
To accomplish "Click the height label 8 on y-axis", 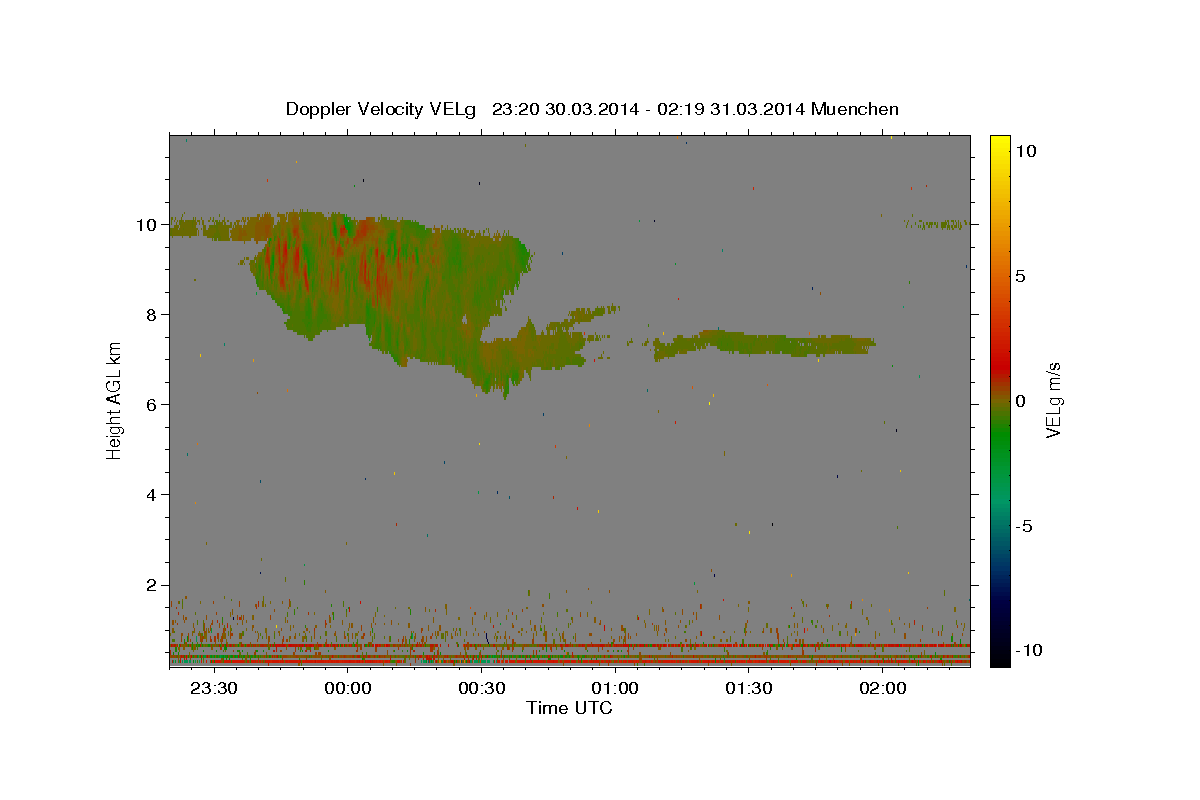I will click(151, 315).
